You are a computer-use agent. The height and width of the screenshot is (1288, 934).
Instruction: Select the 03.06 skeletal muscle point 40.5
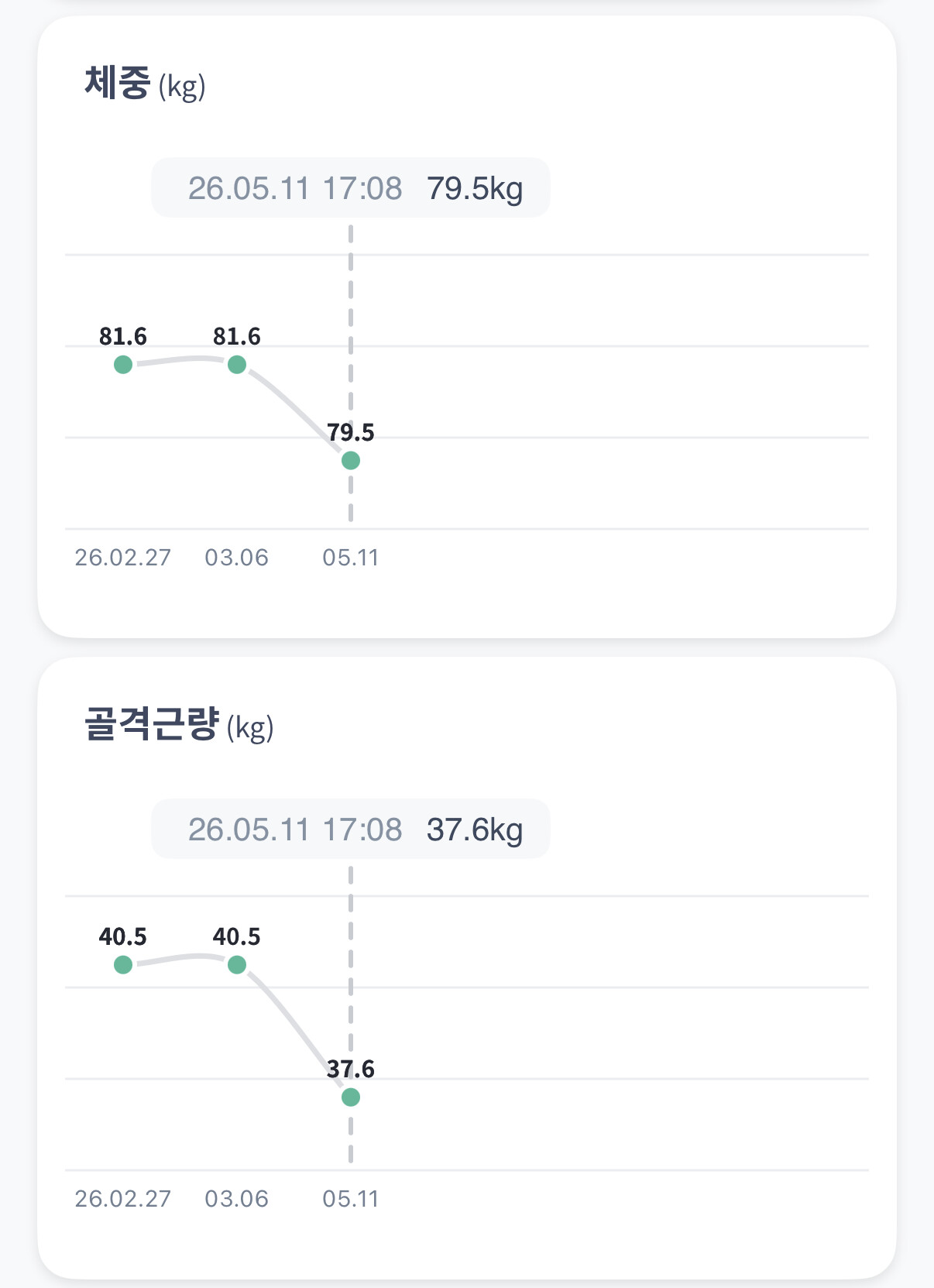click(237, 965)
